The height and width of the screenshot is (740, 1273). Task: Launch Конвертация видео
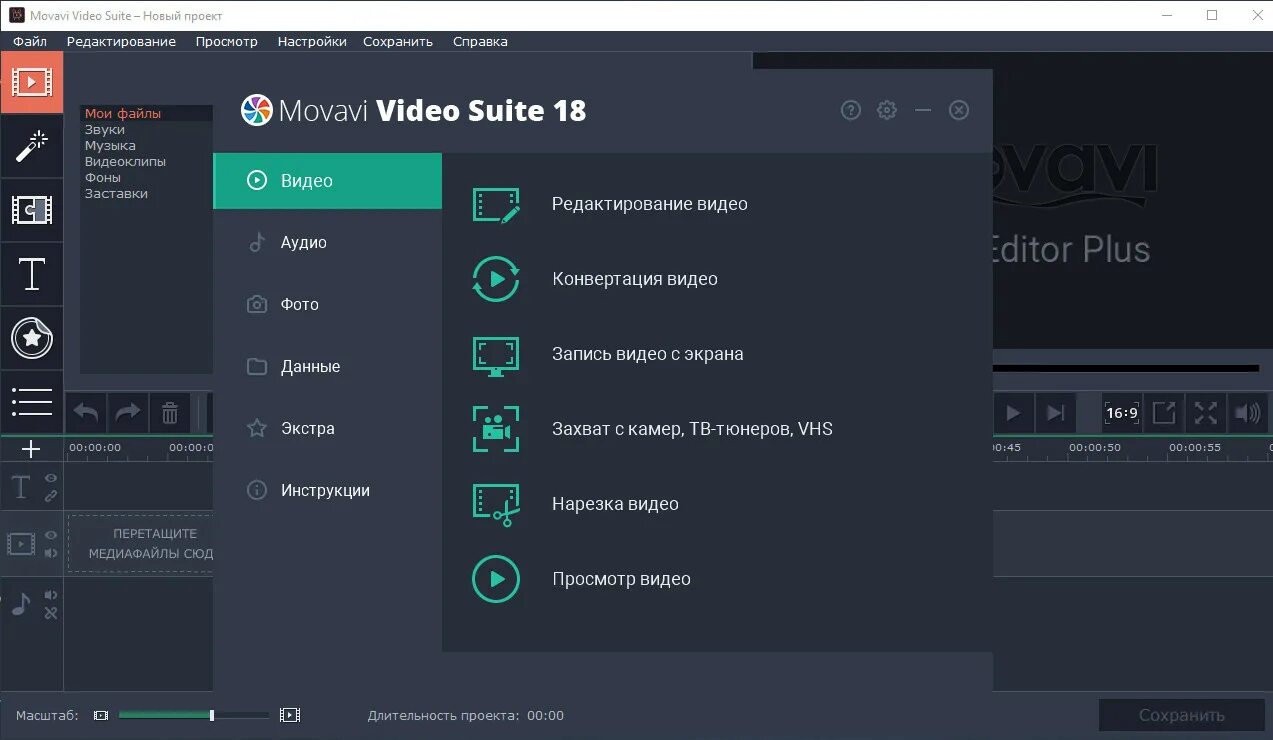pyautogui.click(x=635, y=279)
